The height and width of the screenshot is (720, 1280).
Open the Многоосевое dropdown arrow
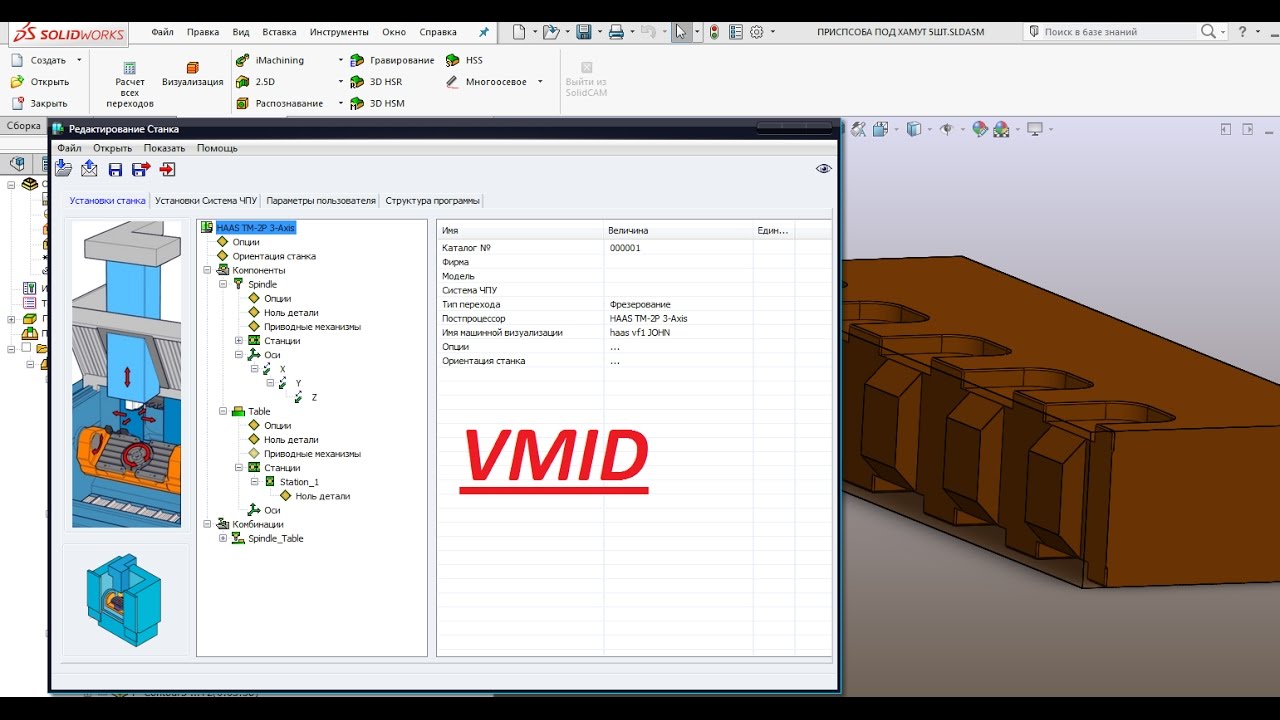click(540, 82)
